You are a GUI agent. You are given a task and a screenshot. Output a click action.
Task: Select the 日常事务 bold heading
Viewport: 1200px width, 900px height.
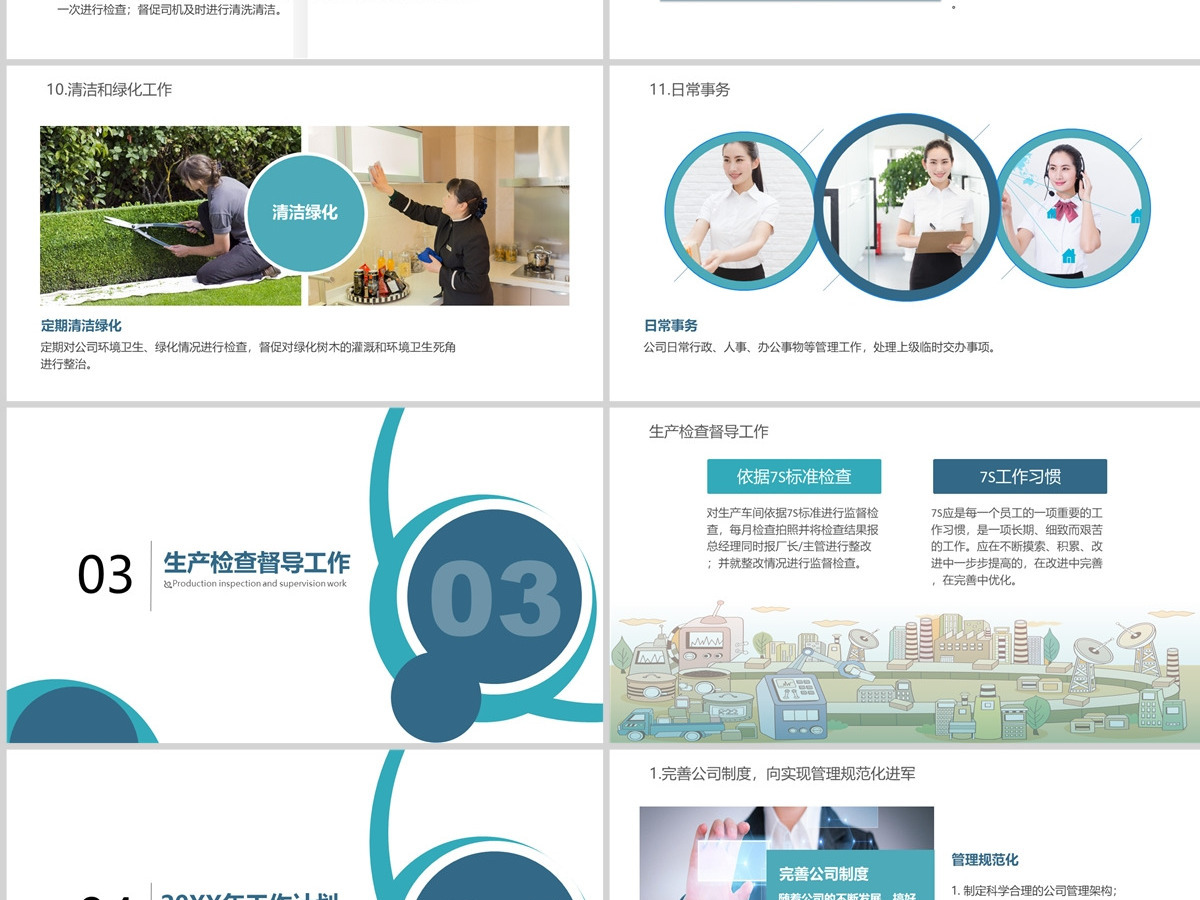point(671,326)
